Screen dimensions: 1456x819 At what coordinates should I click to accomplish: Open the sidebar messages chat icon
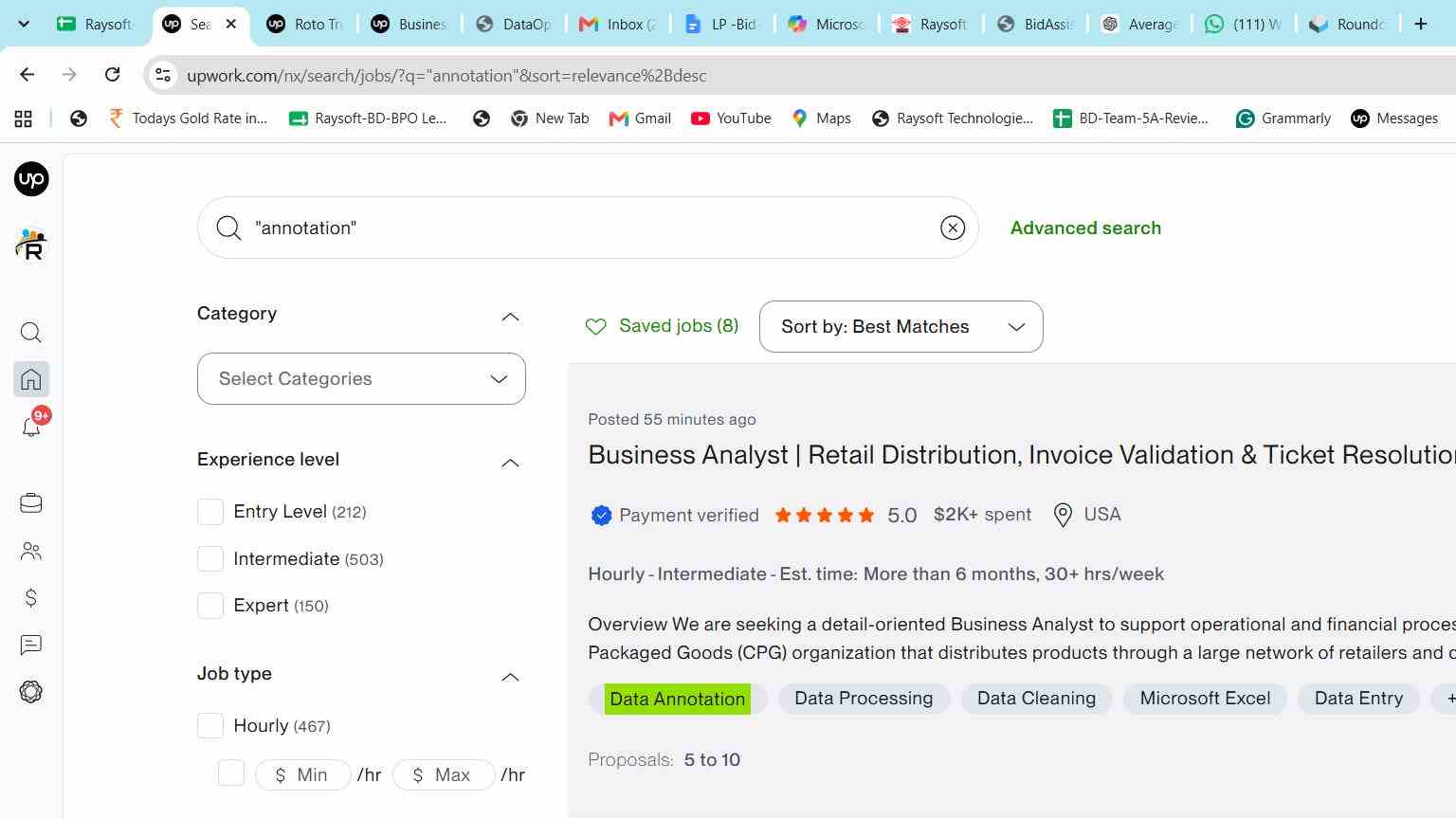tap(31, 646)
